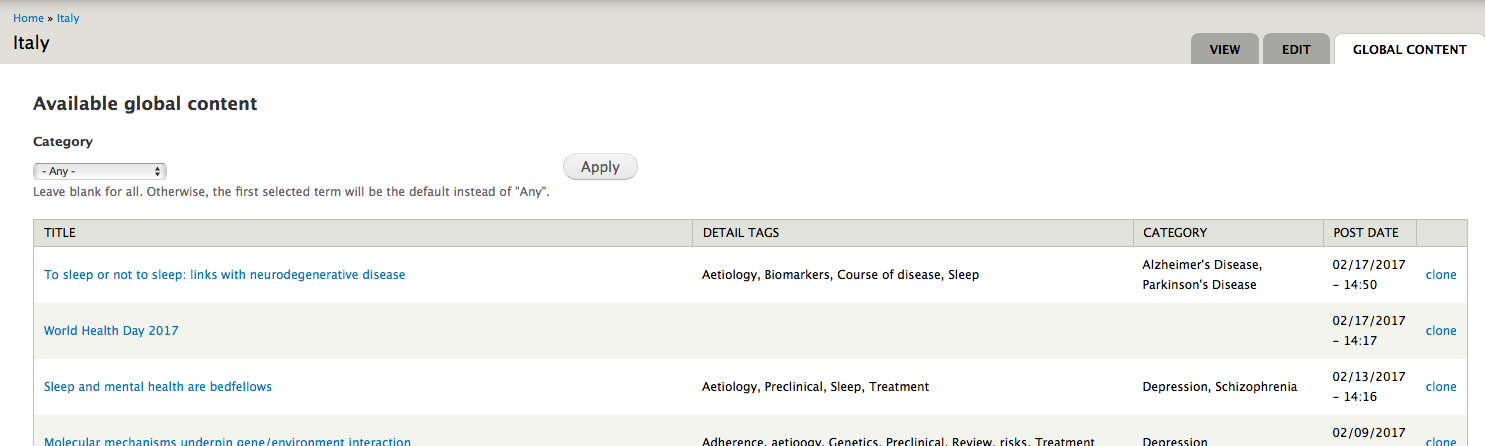Screen dimensions: 1485x446
Task: Switch to the View tab
Action: [1224, 49]
